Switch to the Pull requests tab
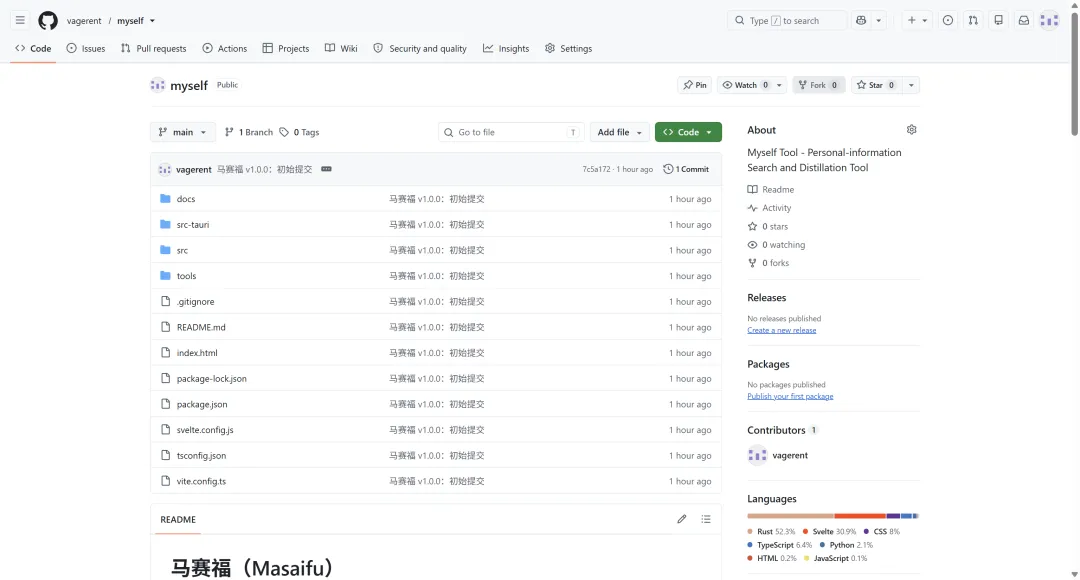The height and width of the screenshot is (580, 1080). tap(154, 48)
